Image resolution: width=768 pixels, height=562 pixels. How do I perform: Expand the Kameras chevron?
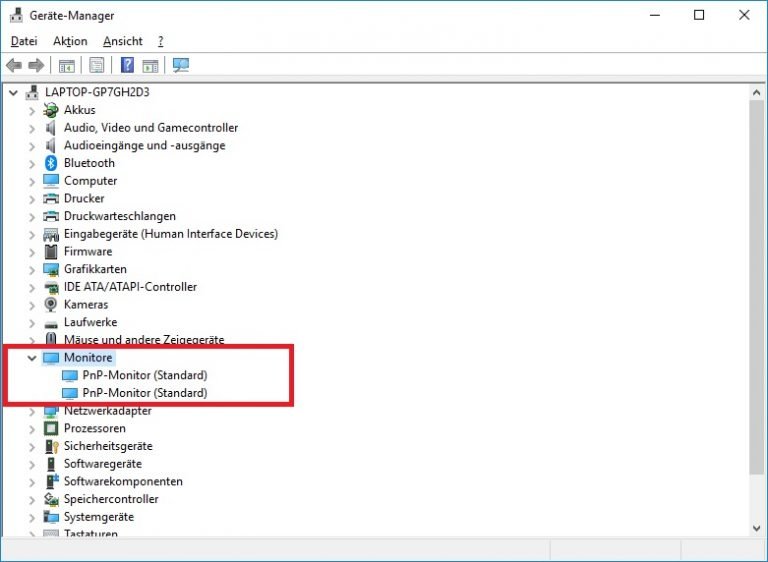click(x=32, y=305)
